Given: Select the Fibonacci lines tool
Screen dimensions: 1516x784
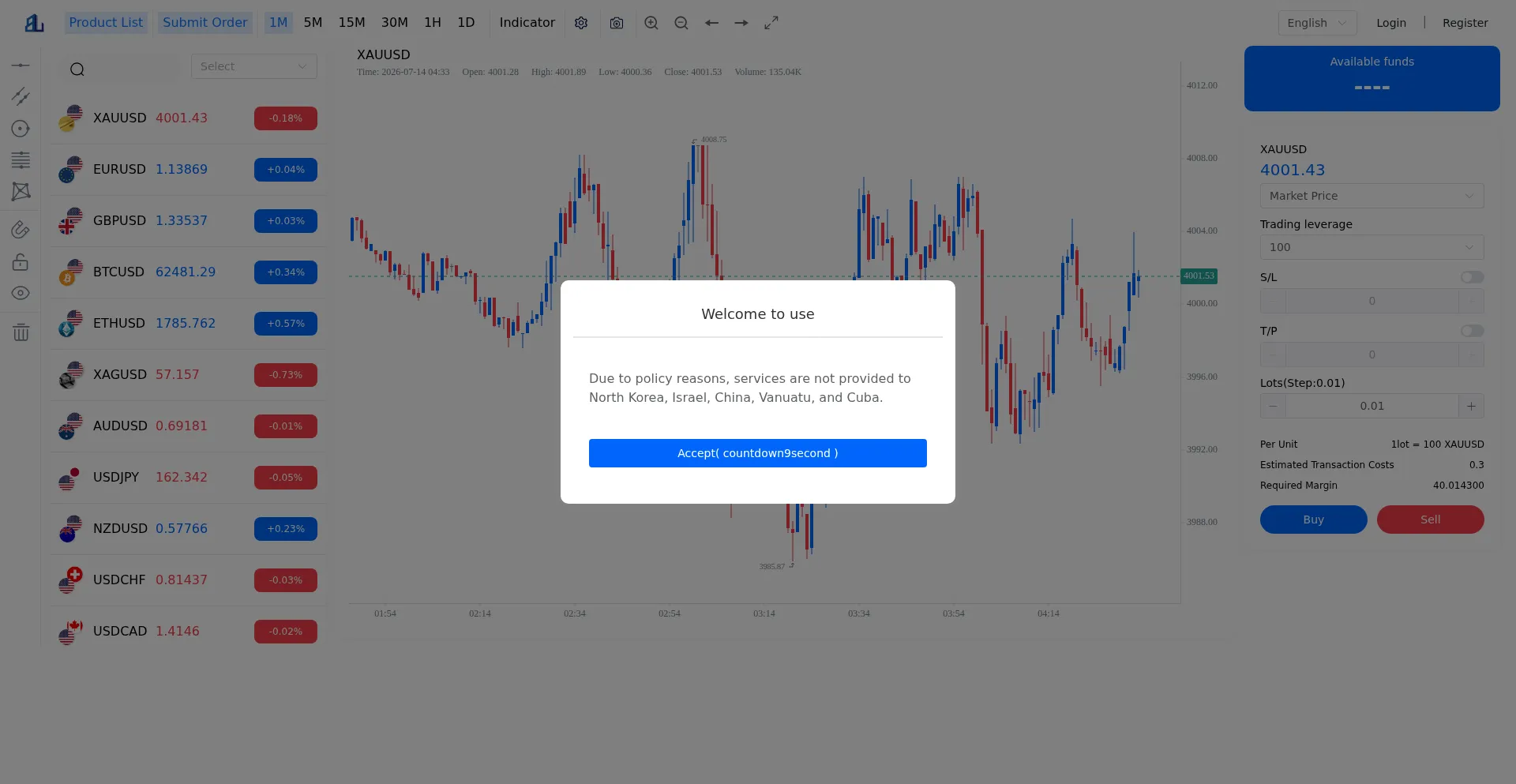Looking at the screenshot, I should click(21, 160).
